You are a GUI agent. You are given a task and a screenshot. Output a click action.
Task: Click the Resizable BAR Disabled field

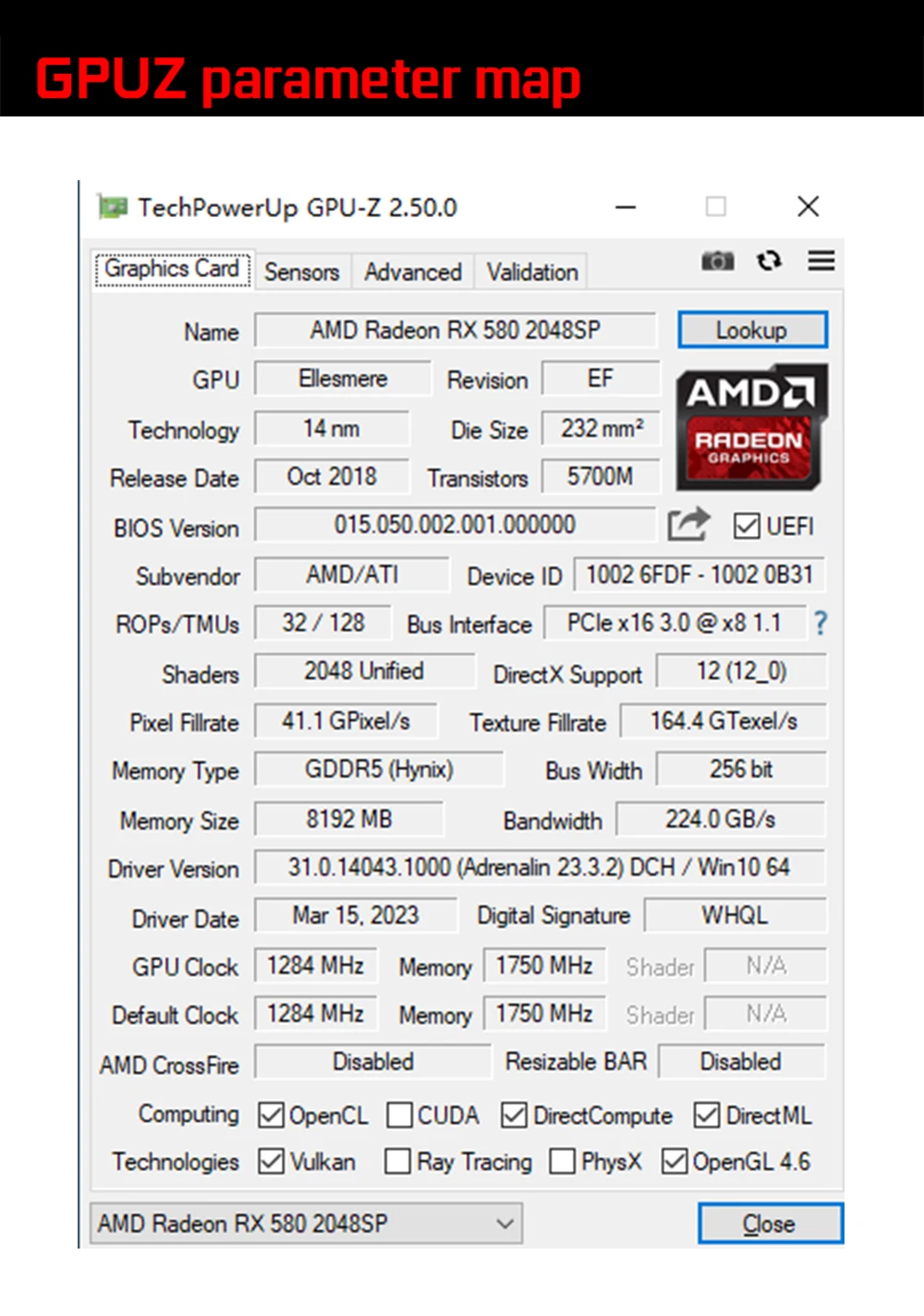[741, 1062]
